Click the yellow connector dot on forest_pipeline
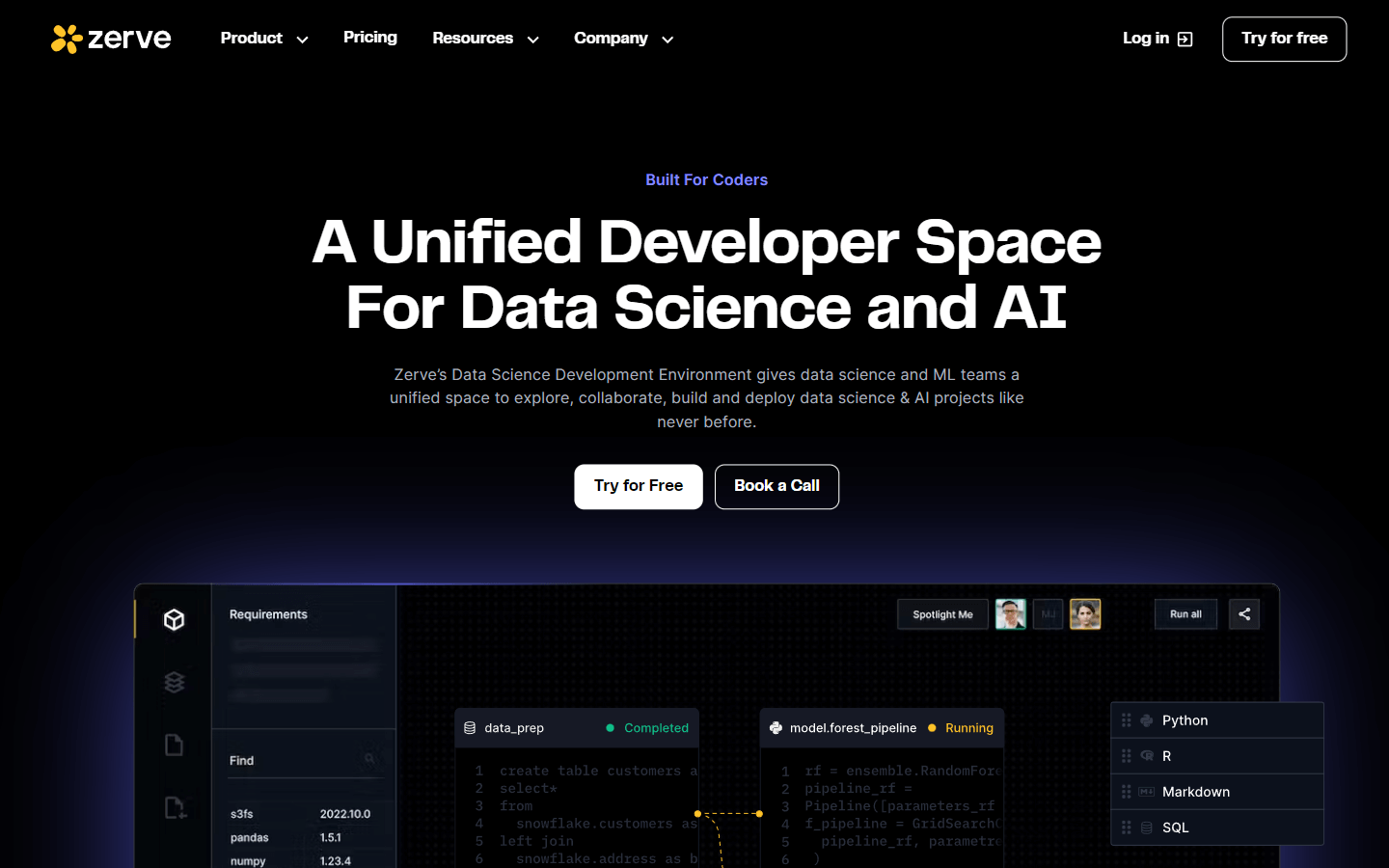This screenshot has height=868, width=1389. click(x=759, y=814)
